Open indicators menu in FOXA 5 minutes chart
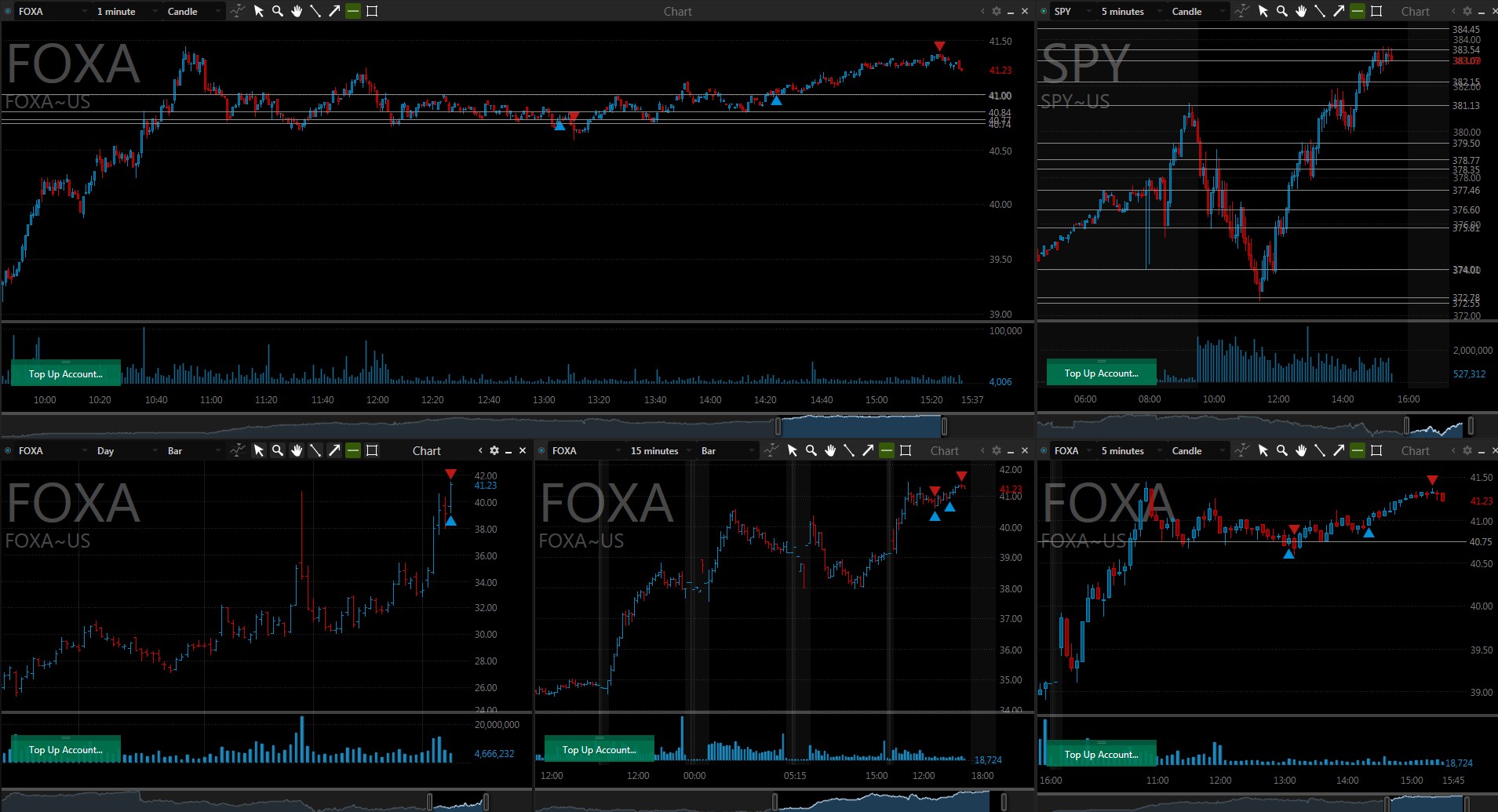The image size is (1498, 812). point(1241,450)
